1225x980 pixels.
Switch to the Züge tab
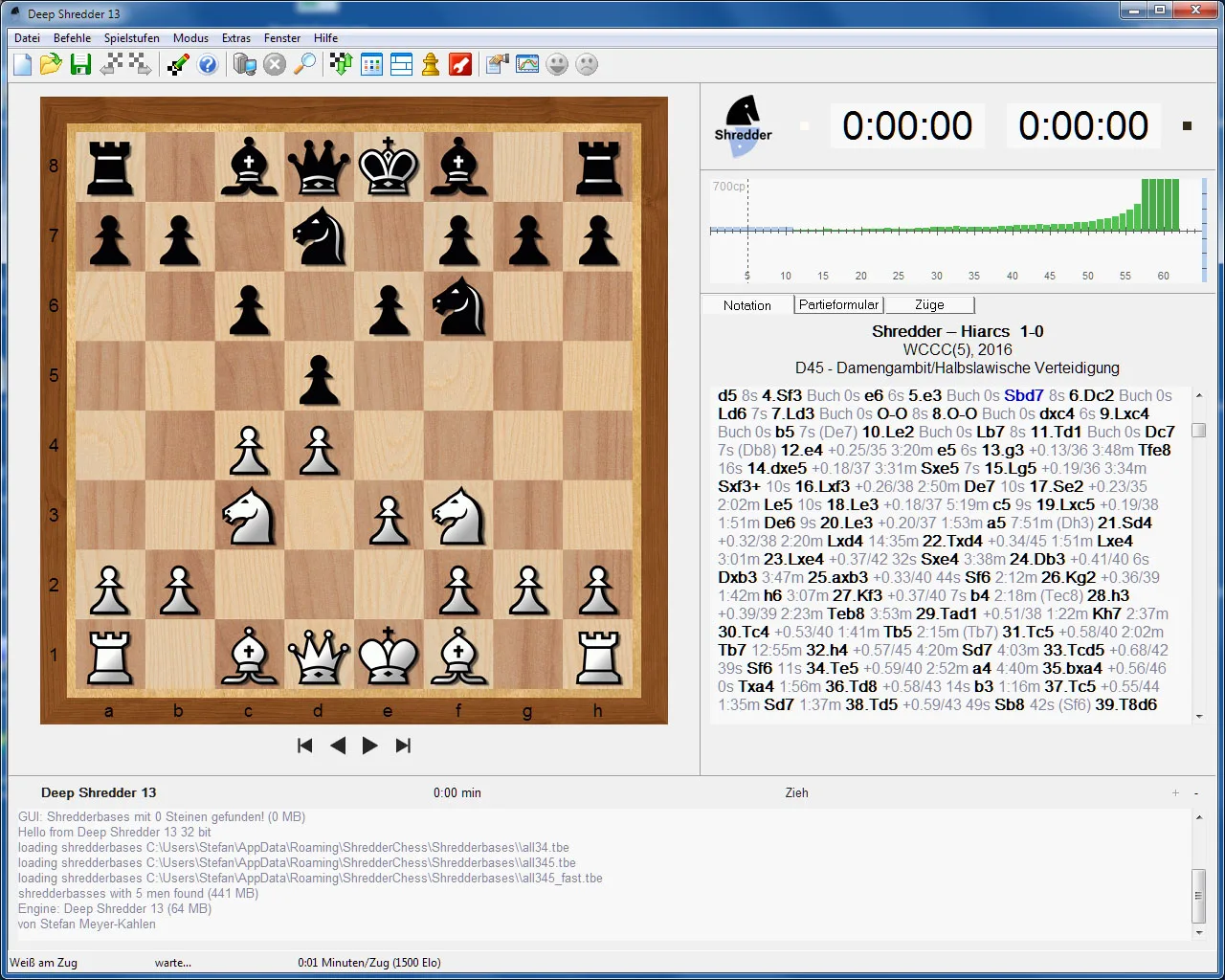pyautogui.click(x=929, y=304)
